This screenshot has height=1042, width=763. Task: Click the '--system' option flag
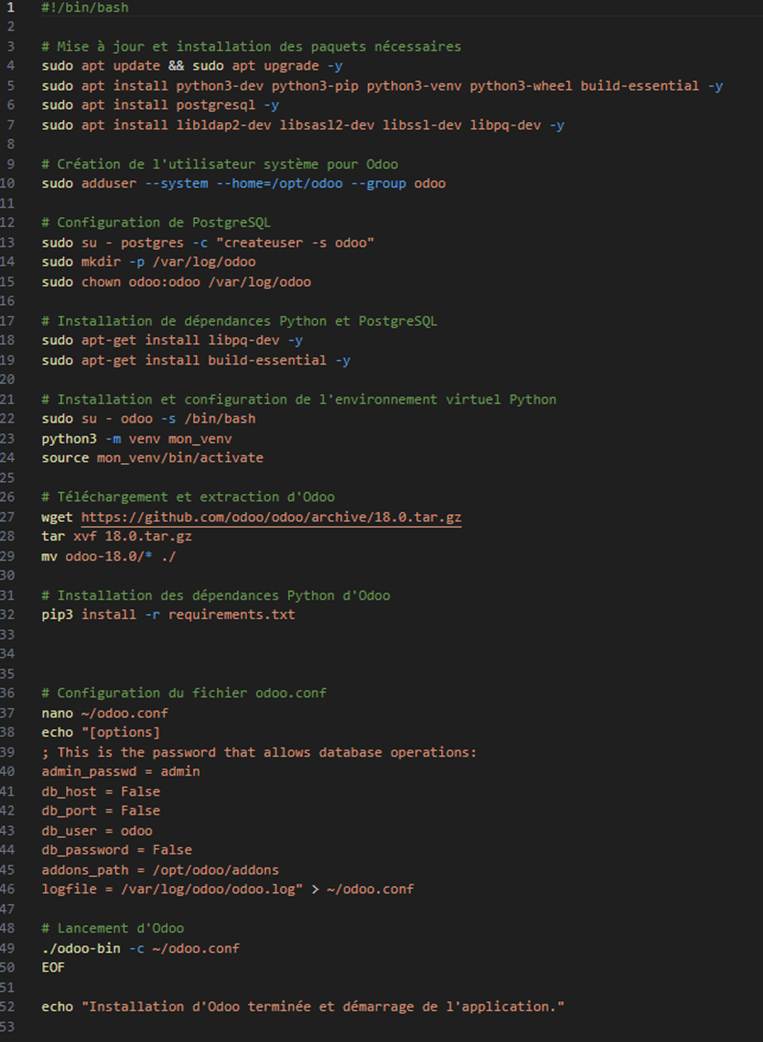click(x=176, y=183)
